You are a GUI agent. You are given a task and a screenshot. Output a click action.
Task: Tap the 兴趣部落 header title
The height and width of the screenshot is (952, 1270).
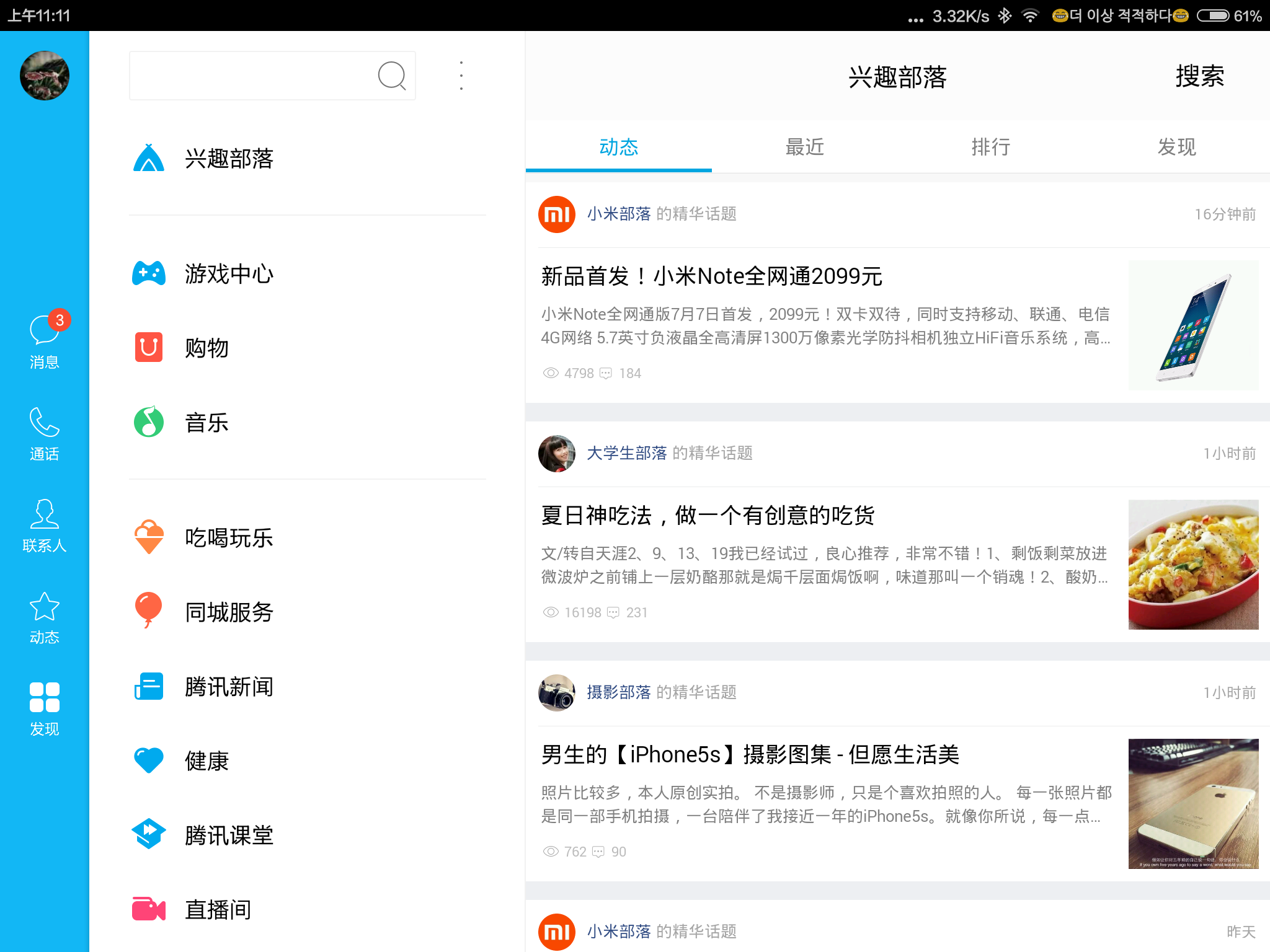pos(898,77)
